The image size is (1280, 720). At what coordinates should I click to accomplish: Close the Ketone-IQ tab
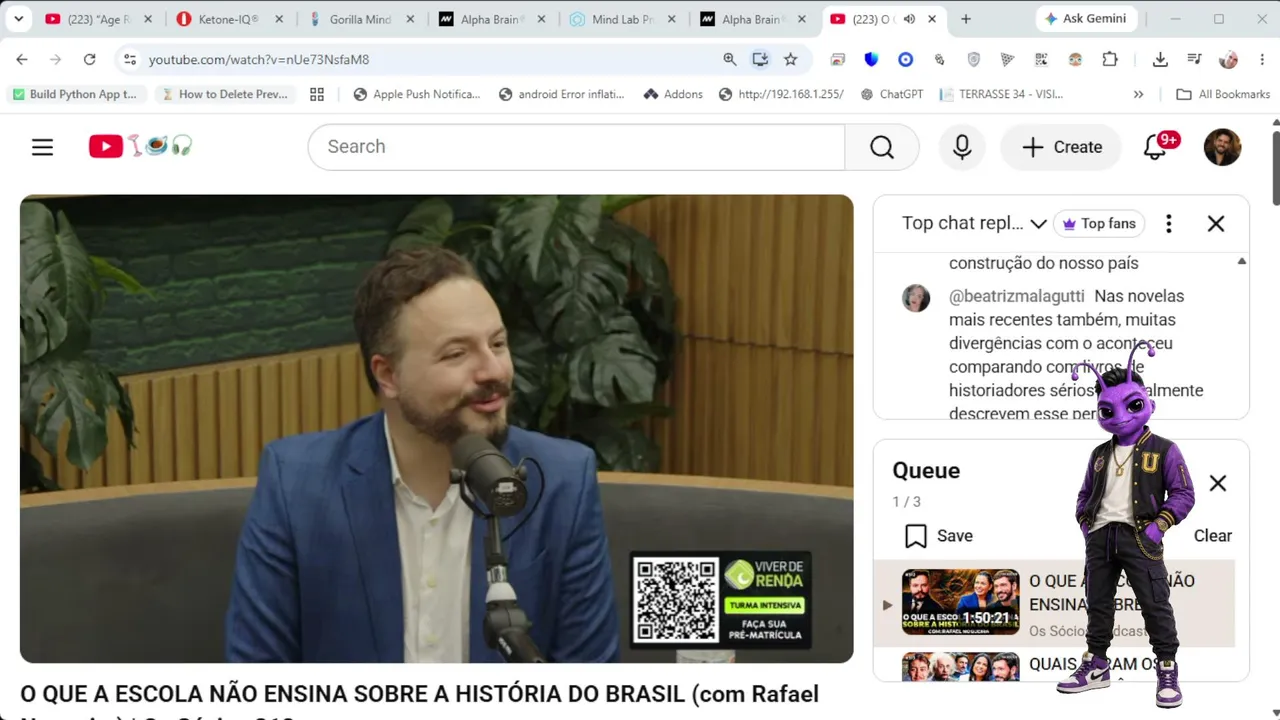coord(278,19)
